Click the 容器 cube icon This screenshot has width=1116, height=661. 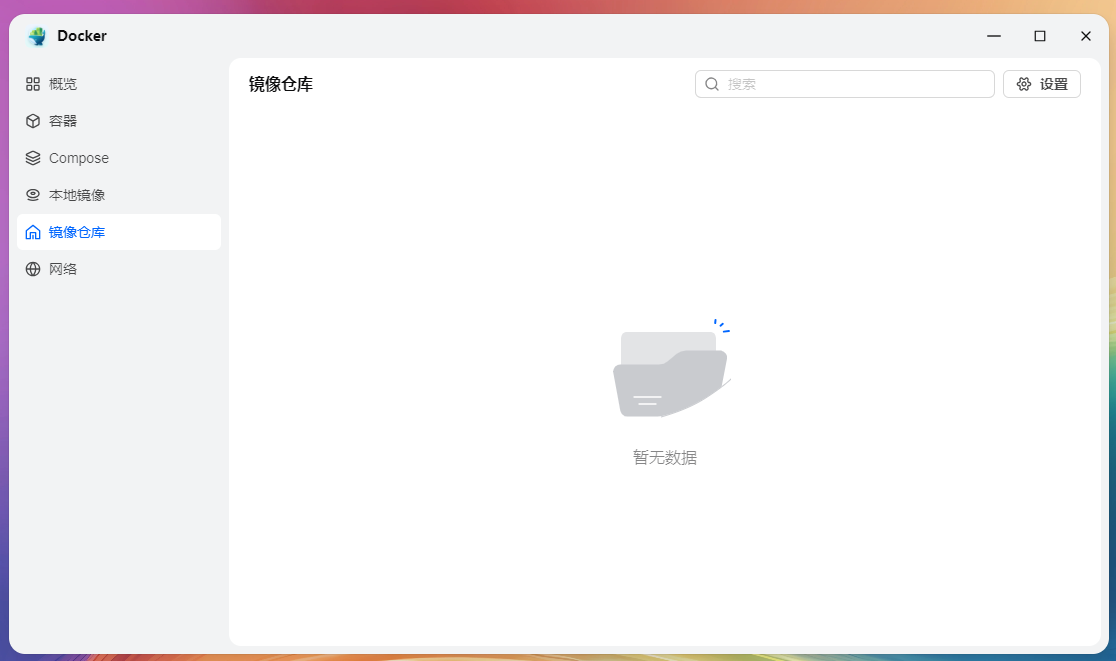point(33,121)
